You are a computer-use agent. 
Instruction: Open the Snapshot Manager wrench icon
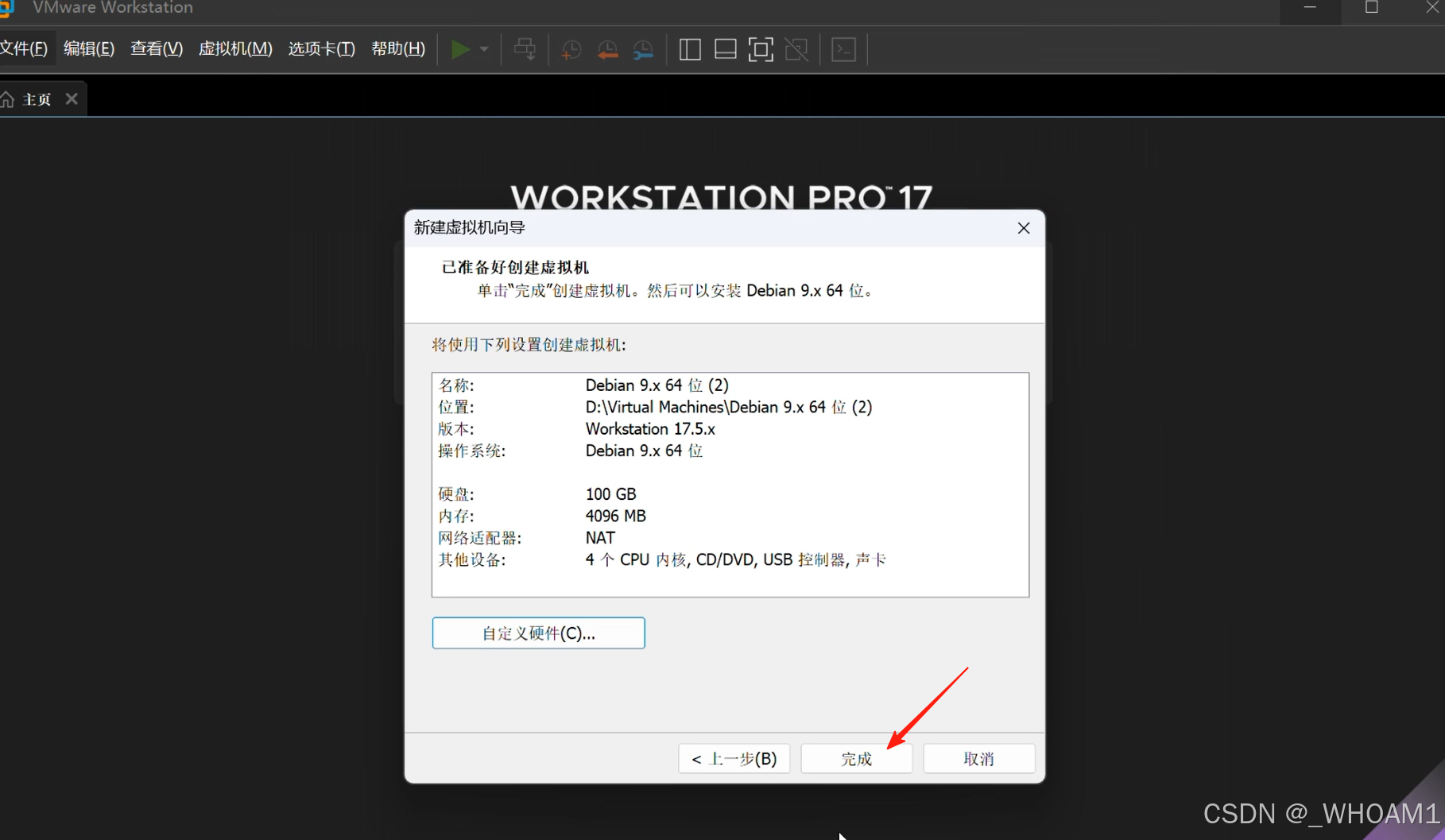pyautogui.click(x=643, y=50)
